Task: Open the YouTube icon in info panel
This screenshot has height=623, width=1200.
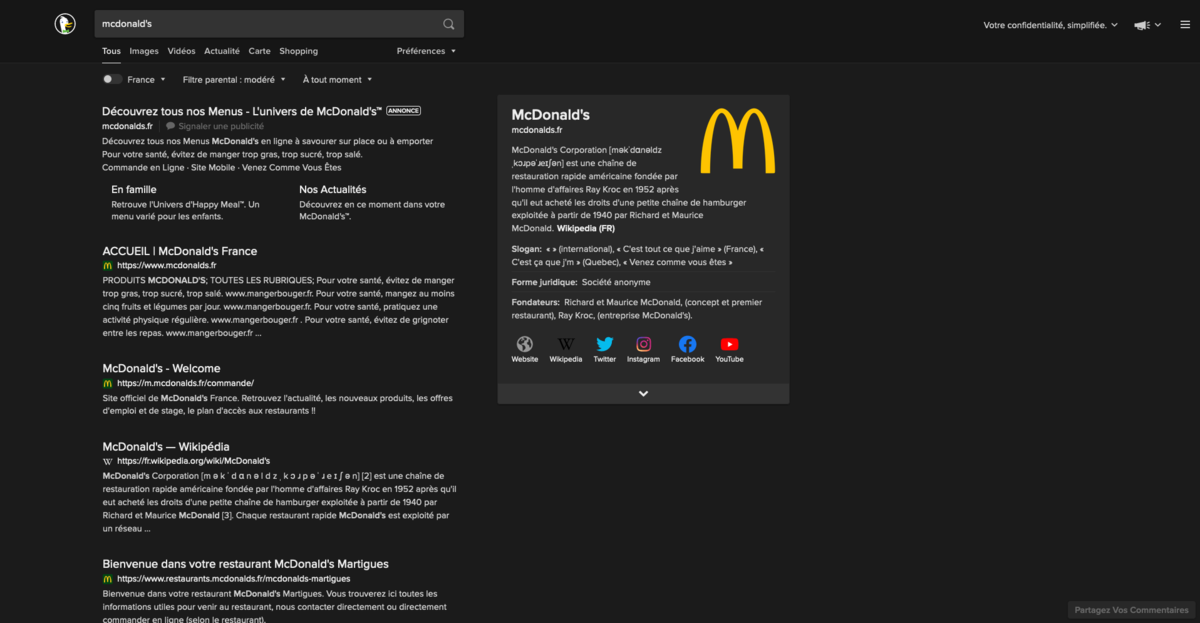Action: pyautogui.click(x=729, y=344)
